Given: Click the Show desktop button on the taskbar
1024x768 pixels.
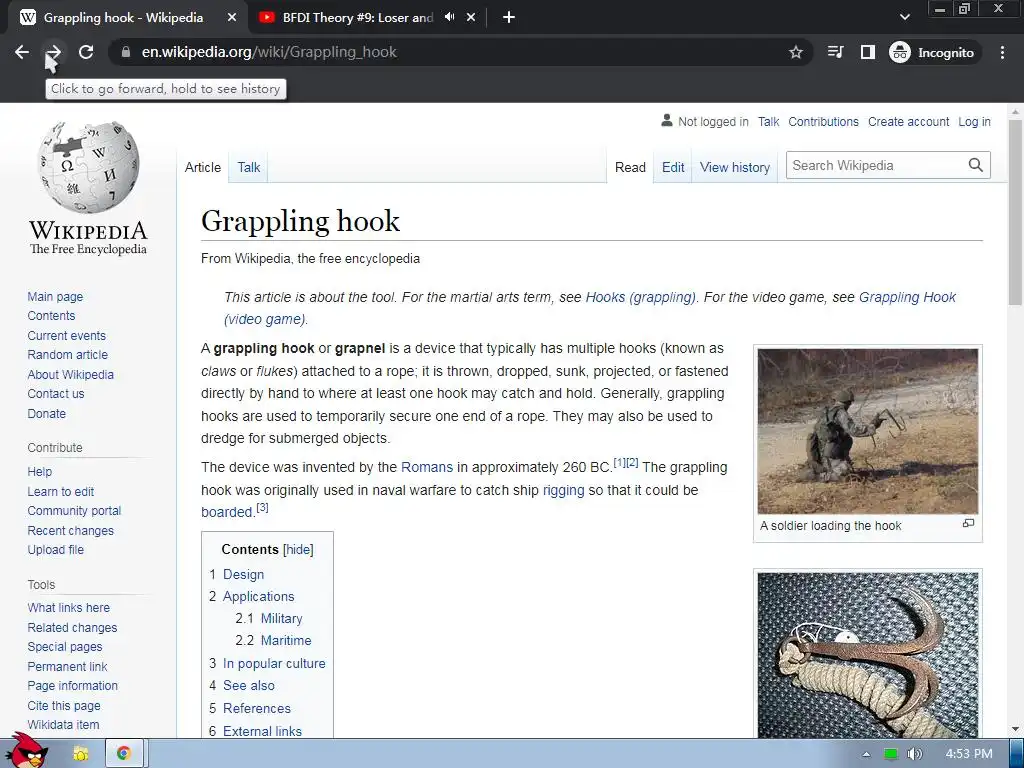Looking at the screenshot, I should pyautogui.click(x=1016, y=753).
